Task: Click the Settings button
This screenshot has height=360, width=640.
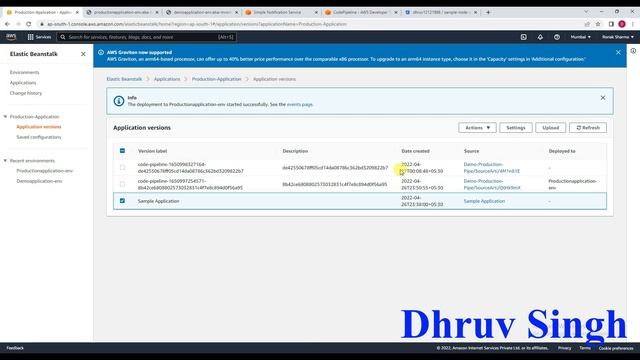Action: (516, 128)
